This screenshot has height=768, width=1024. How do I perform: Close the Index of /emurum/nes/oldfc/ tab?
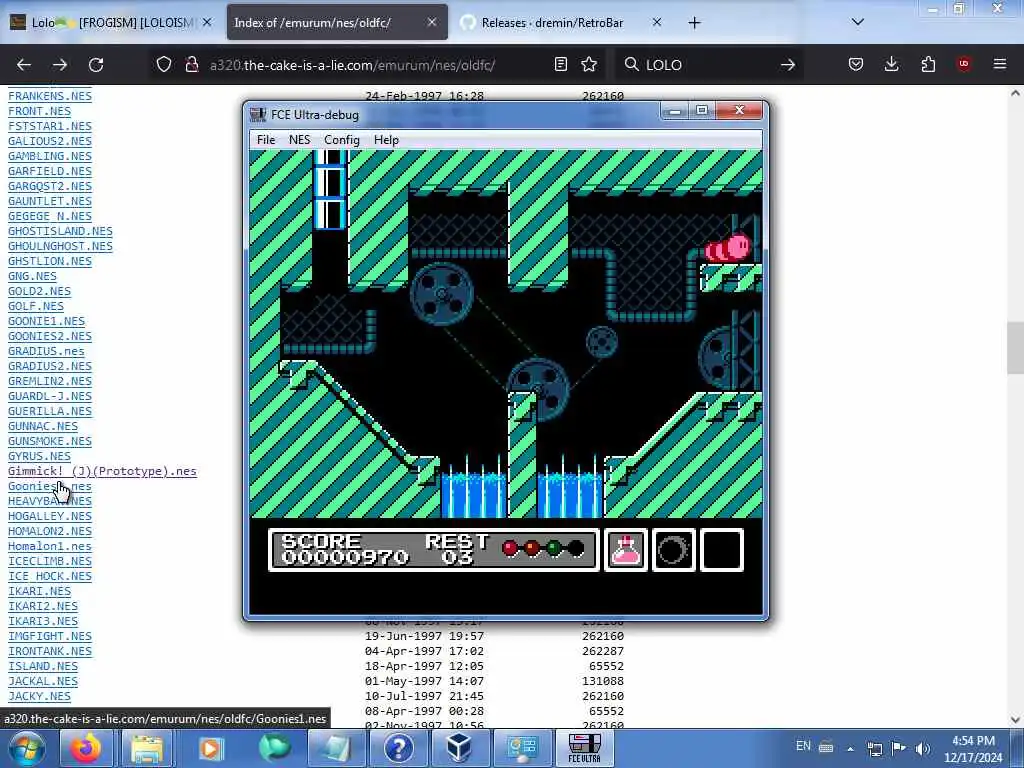[x=432, y=22]
